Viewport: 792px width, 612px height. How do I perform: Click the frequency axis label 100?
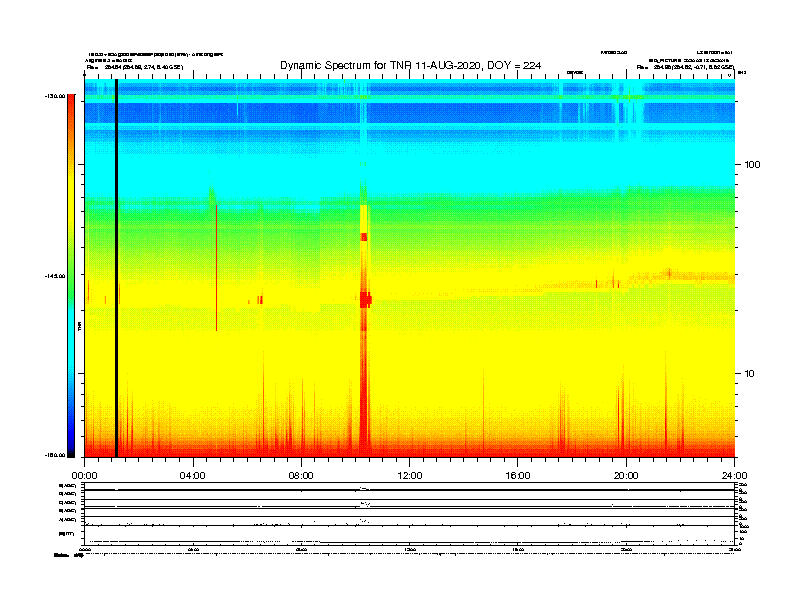pos(752,165)
